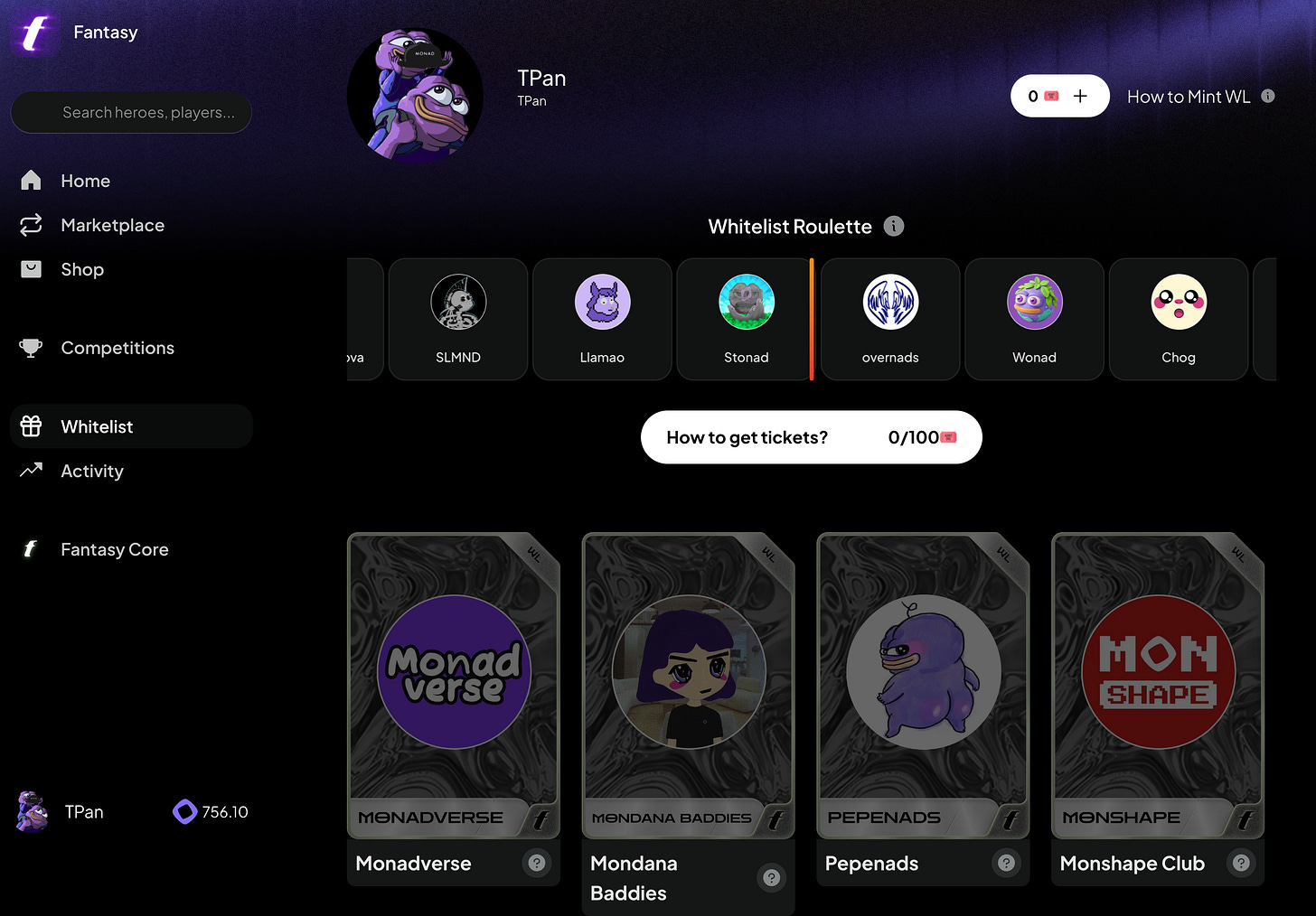
Task: Click the Pepenads question mark icon
Action: (x=1006, y=863)
